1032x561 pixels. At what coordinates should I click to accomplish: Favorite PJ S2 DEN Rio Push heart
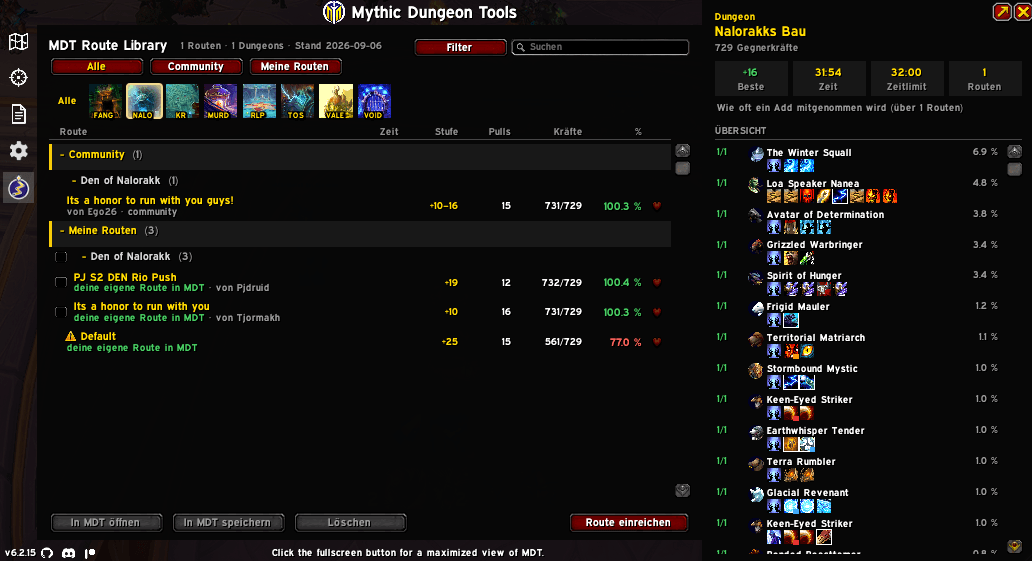657,282
